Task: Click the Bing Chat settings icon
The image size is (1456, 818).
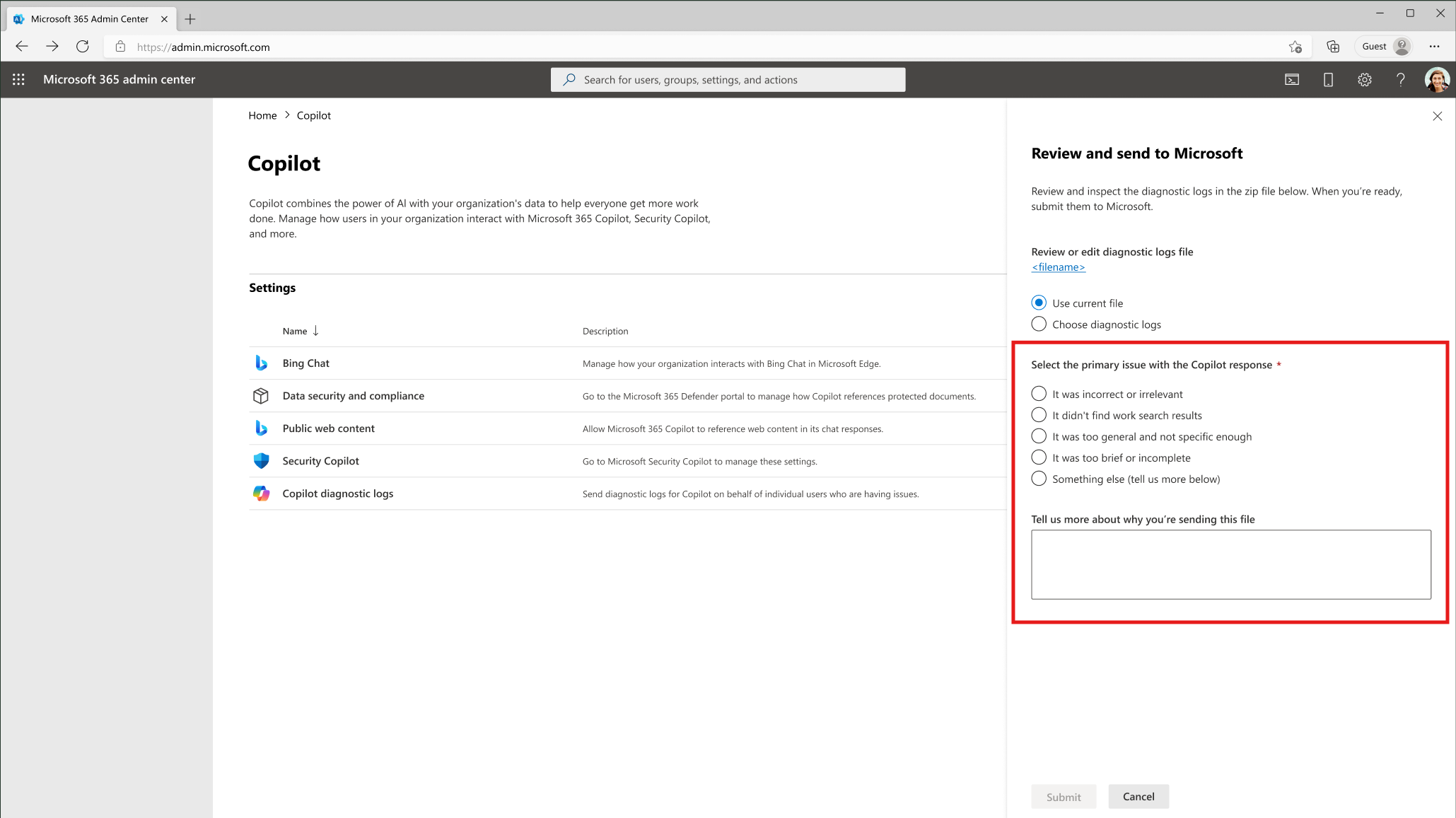Action: (x=260, y=362)
